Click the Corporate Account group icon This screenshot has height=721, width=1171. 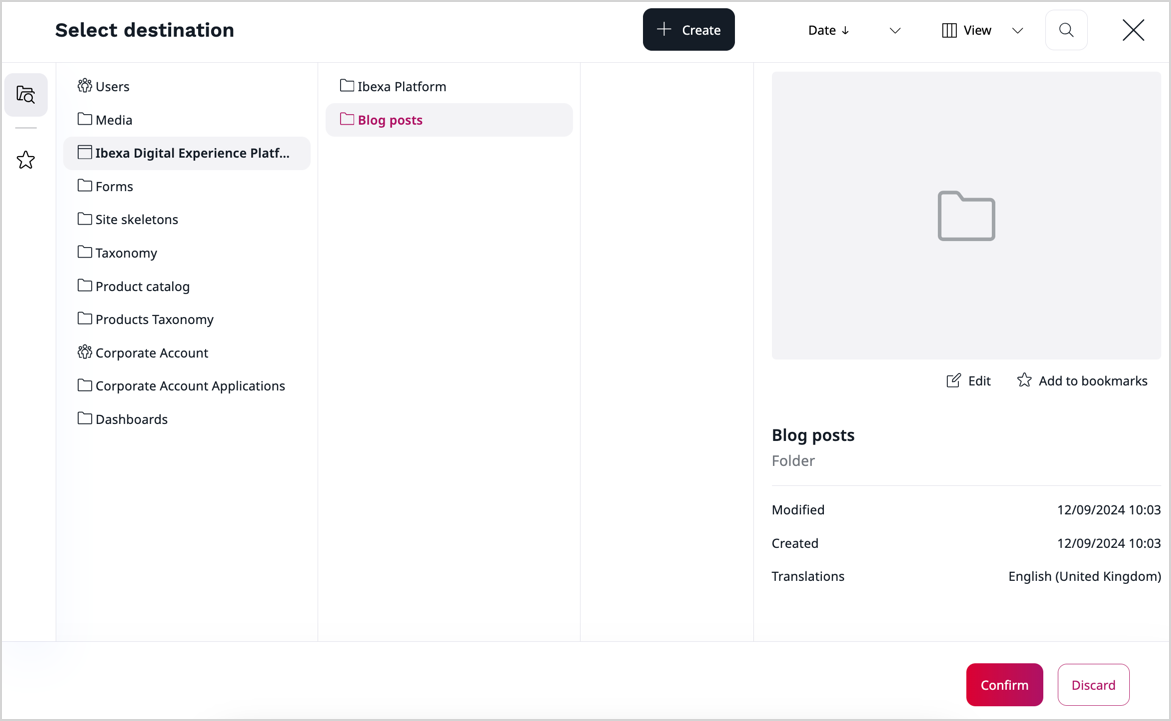click(x=85, y=352)
